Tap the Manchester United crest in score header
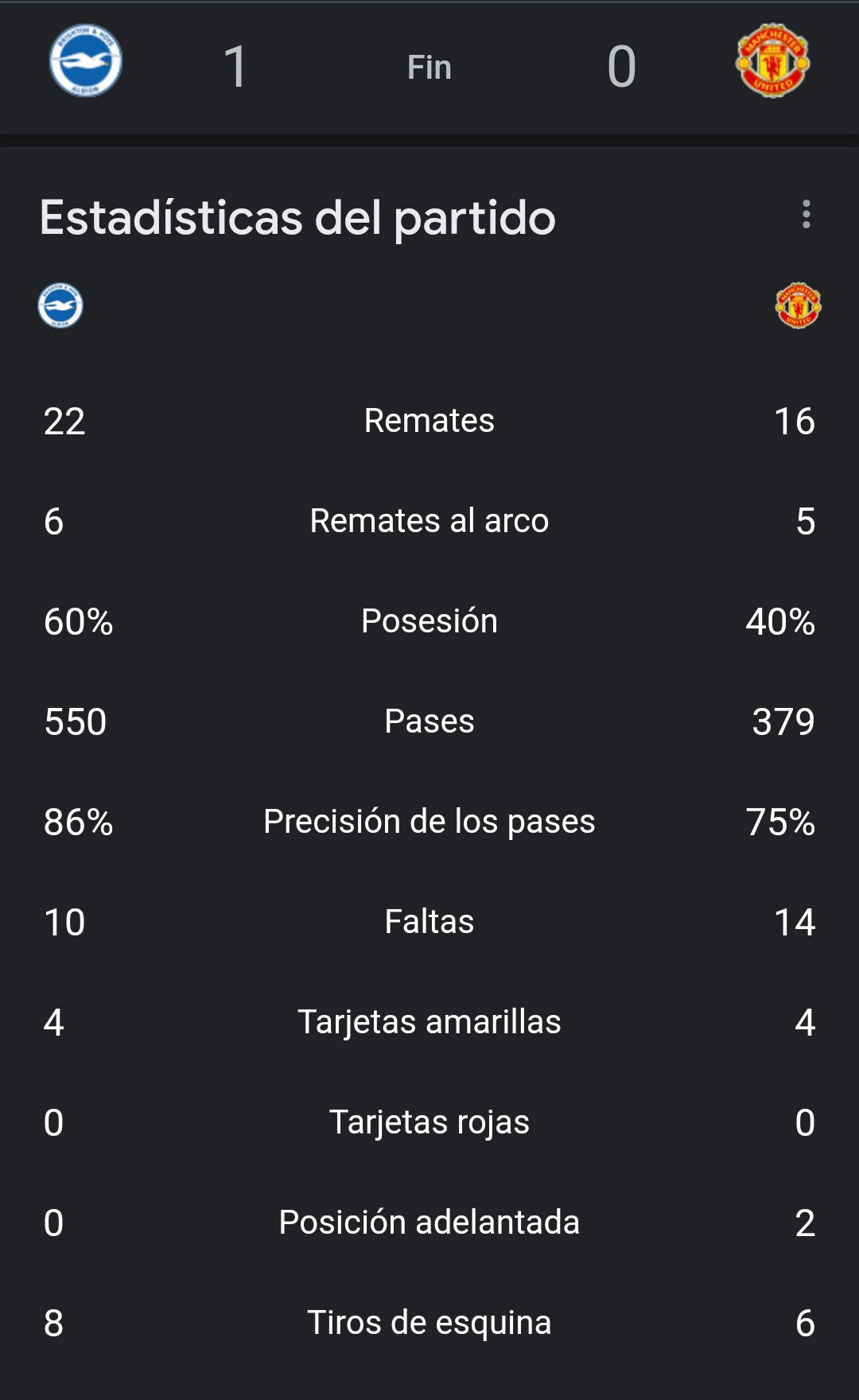Screen dimensions: 859x1400 pos(772,60)
